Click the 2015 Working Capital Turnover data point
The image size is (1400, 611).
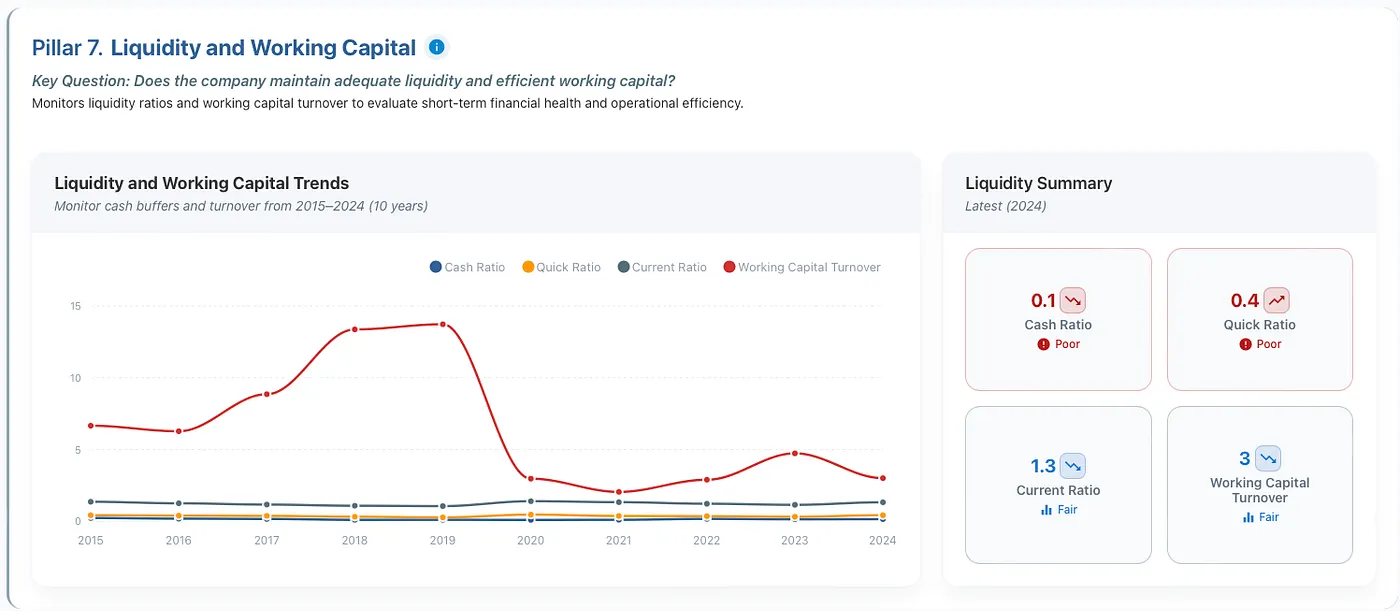point(90,426)
